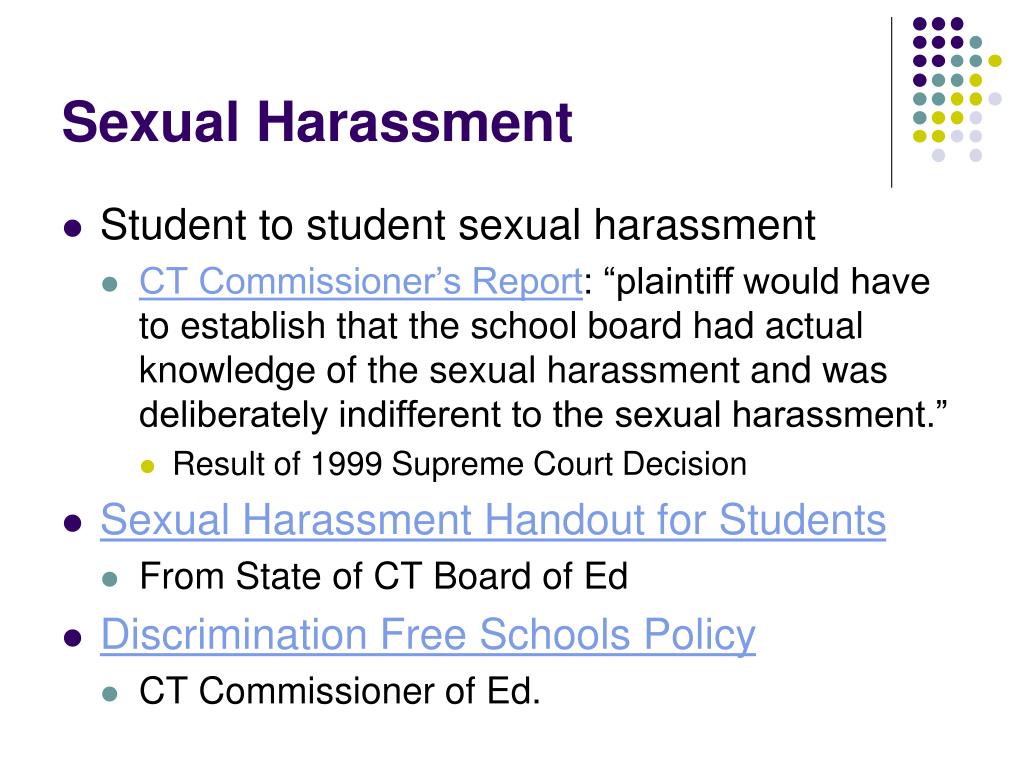The width and height of the screenshot is (1024, 768).
Task: Click the purple bullet before Sexual Harassment Handout
Action: pos(72,523)
